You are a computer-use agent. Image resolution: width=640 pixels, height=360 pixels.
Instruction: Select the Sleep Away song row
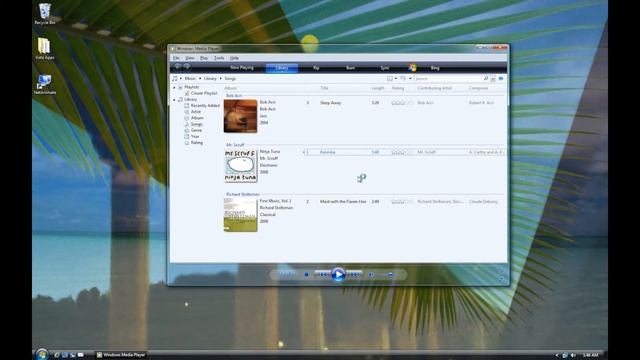[404, 103]
